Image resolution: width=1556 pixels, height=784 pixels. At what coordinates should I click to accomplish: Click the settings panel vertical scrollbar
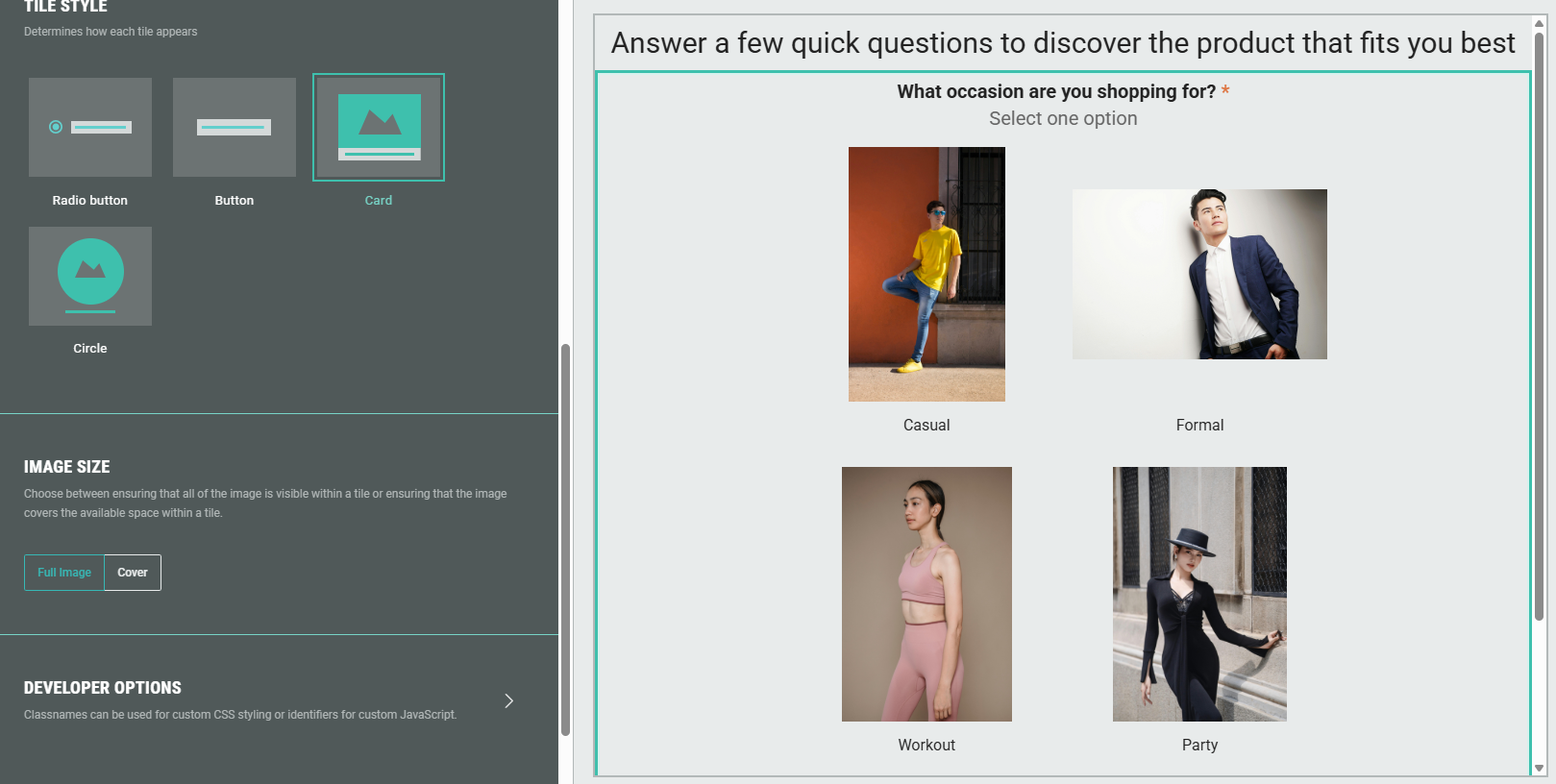[566, 538]
